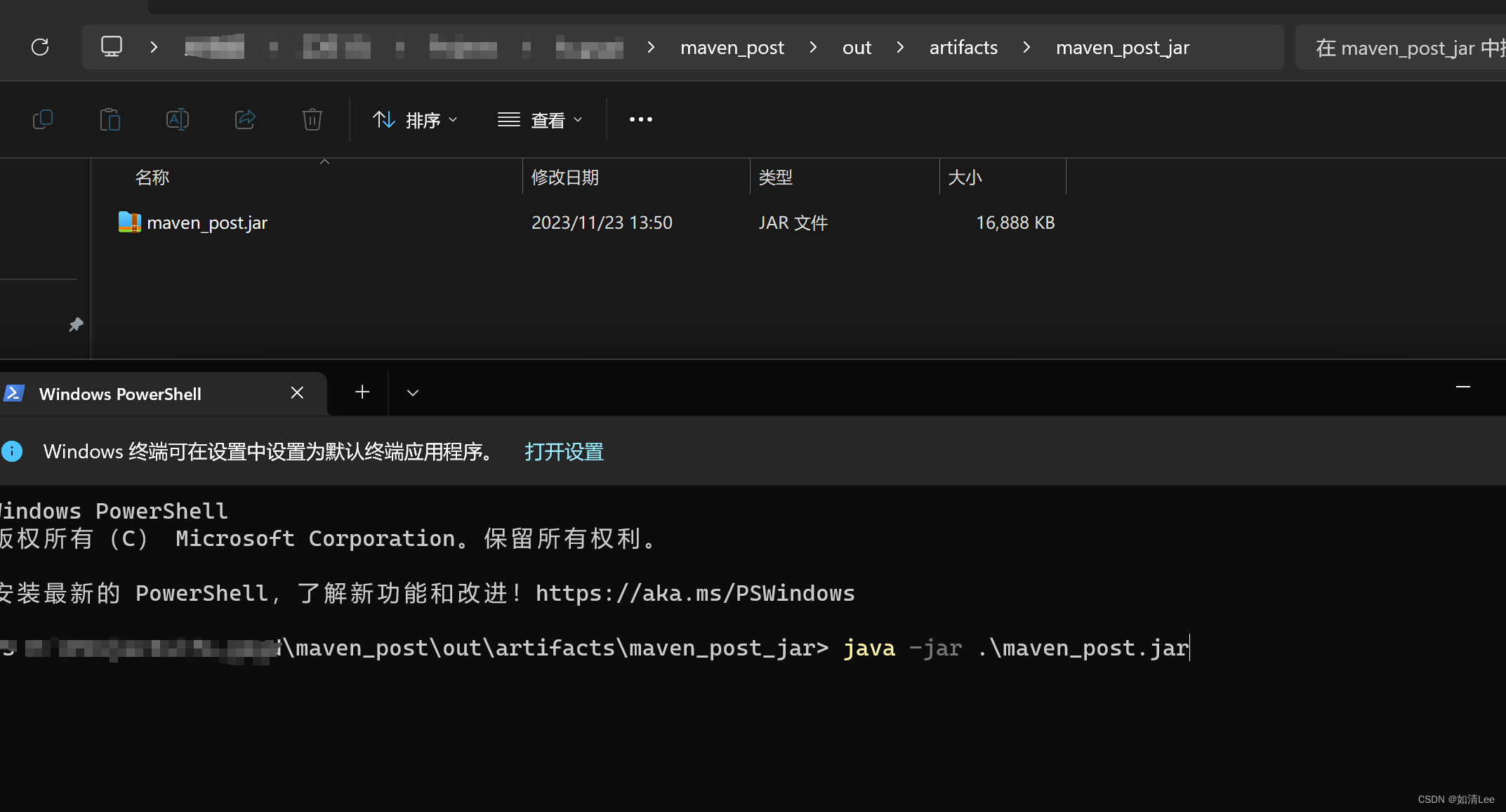Viewport: 1506px width, 812px height.
Task: Navigate to the maven_post breadcrumb folder
Action: tap(732, 47)
